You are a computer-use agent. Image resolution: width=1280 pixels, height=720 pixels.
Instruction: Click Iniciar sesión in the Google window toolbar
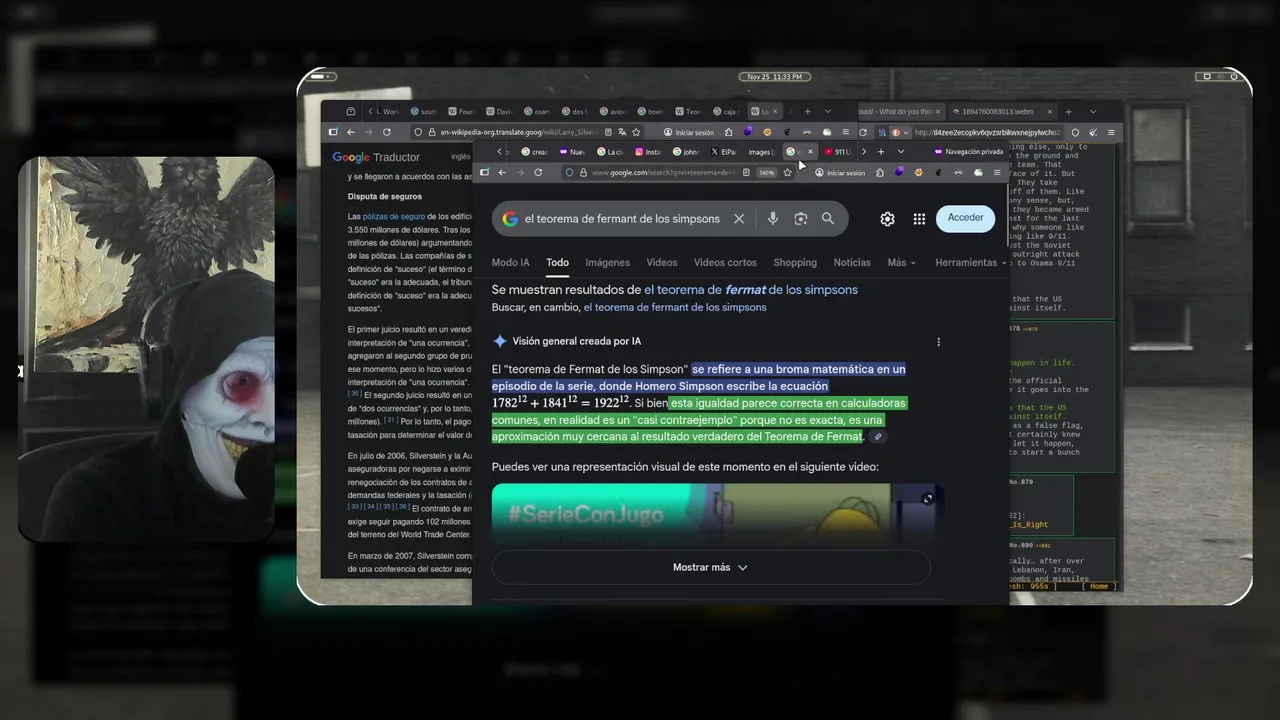(841, 172)
